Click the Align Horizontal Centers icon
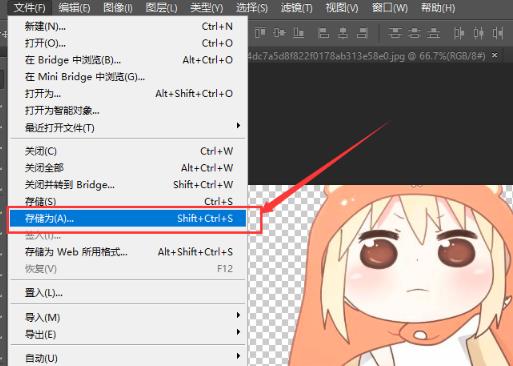This screenshot has width=513, height=366. point(343,33)
